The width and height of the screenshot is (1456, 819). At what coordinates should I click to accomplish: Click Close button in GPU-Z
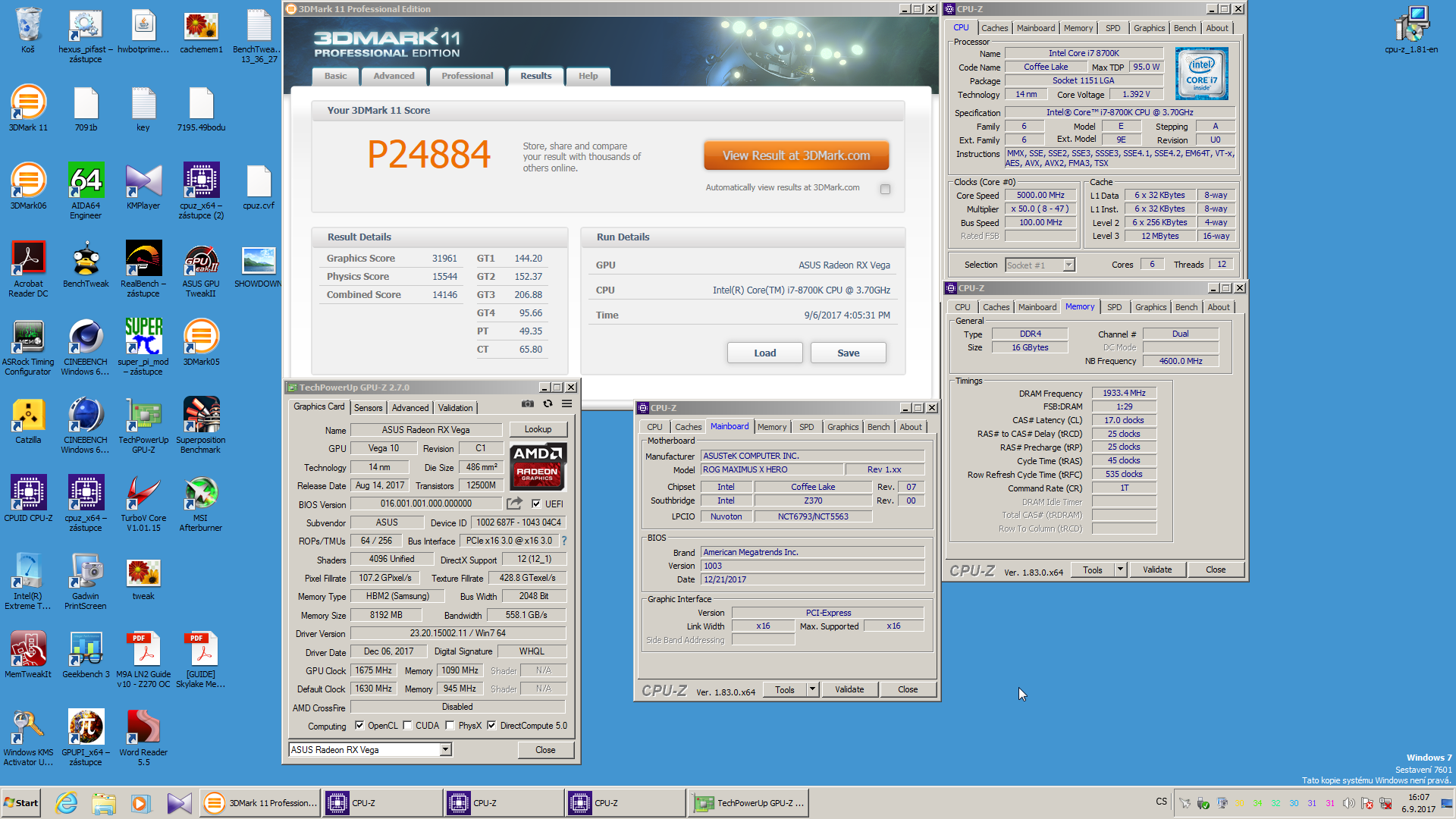(x=545, y=750)
